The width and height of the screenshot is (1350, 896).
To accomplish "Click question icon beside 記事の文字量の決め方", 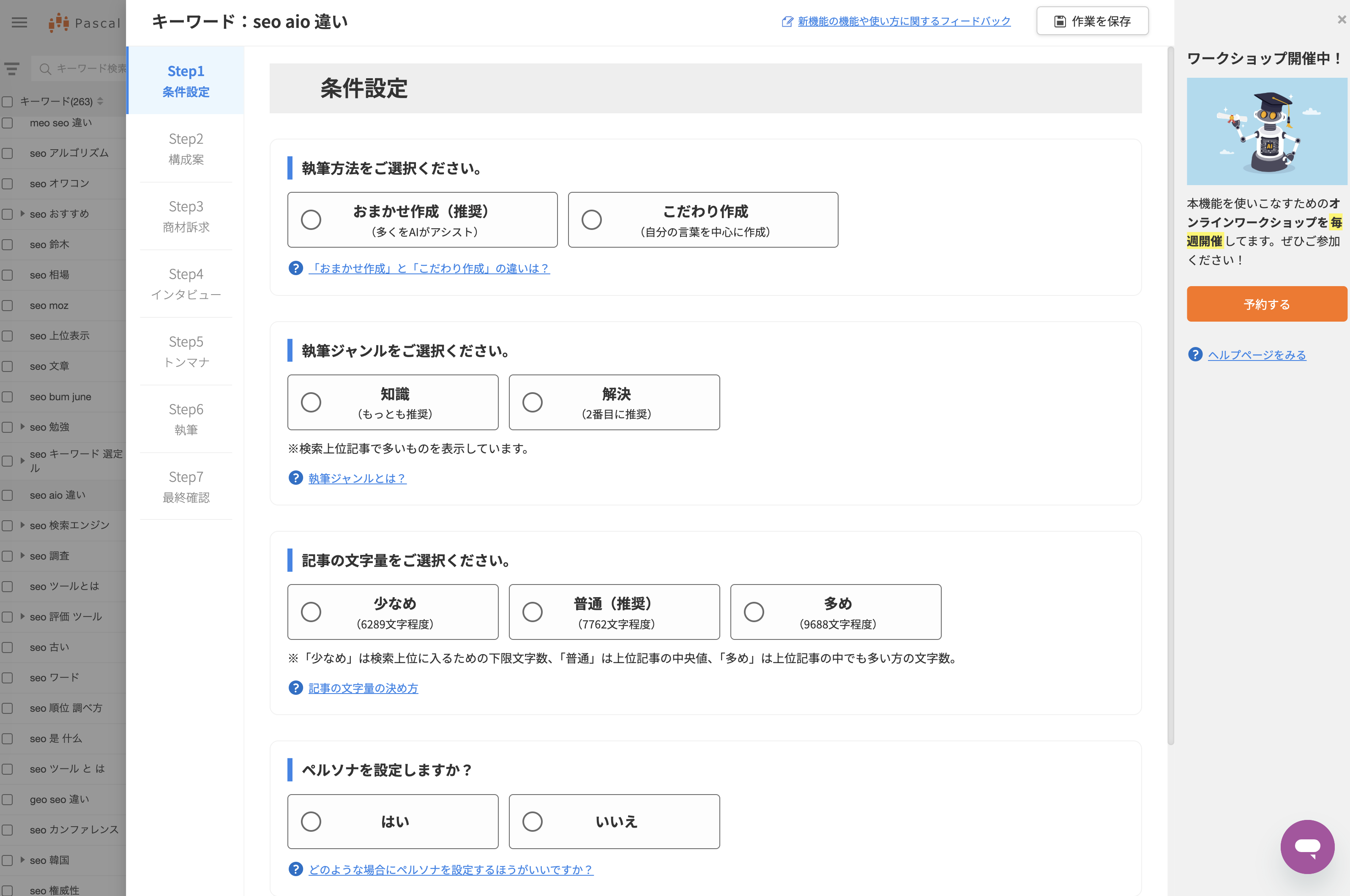I will coord(295,688).
